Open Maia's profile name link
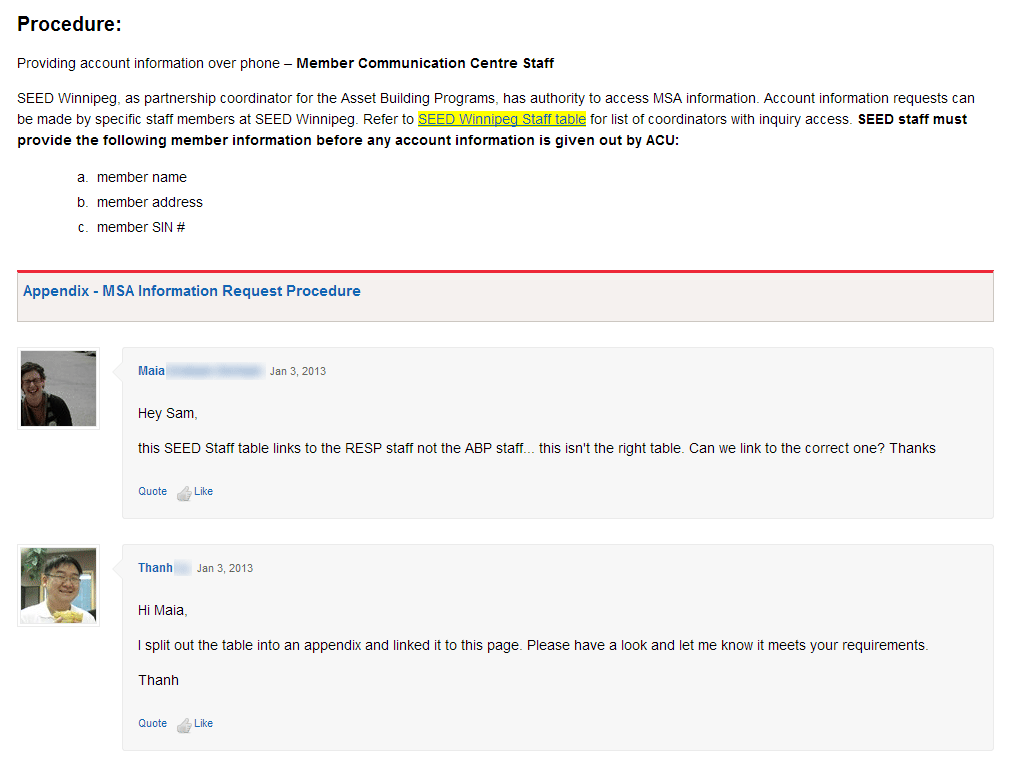This screenshot has width=1013, height=772. 151,371
